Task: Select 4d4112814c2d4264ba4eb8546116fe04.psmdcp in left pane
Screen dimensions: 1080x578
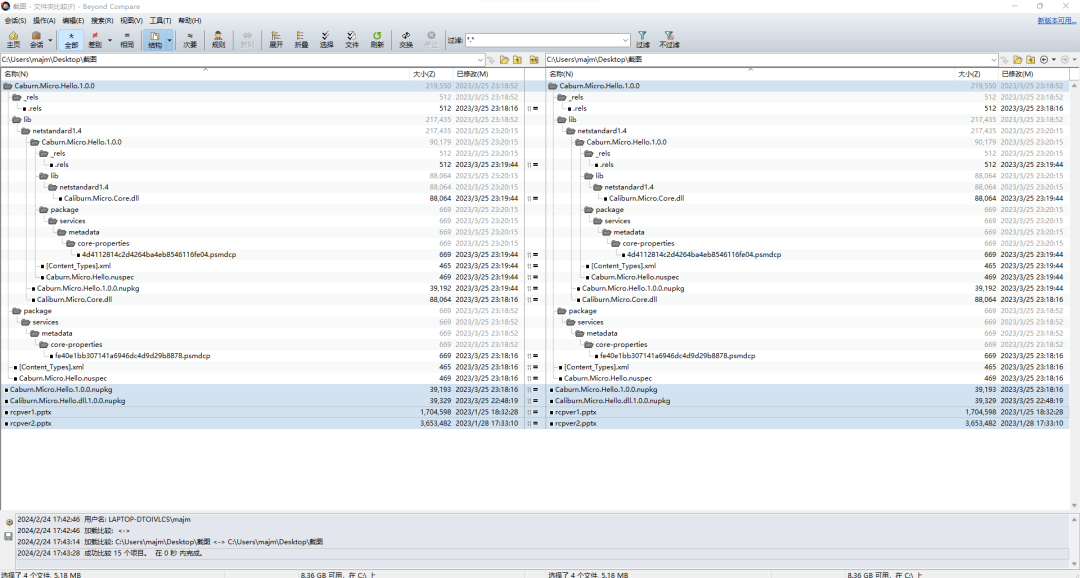Action: click(262, 255)
